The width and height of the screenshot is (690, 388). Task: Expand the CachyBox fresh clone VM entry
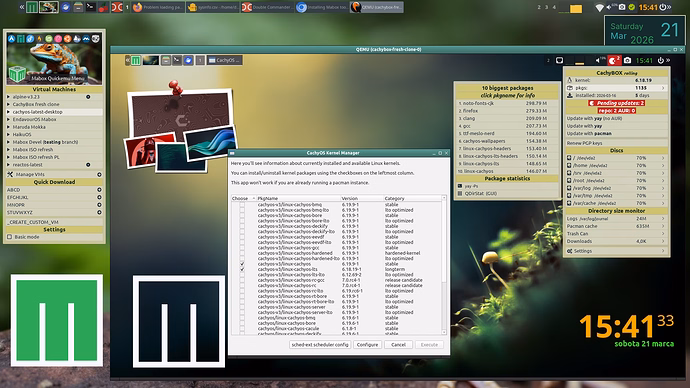[54, 104]
